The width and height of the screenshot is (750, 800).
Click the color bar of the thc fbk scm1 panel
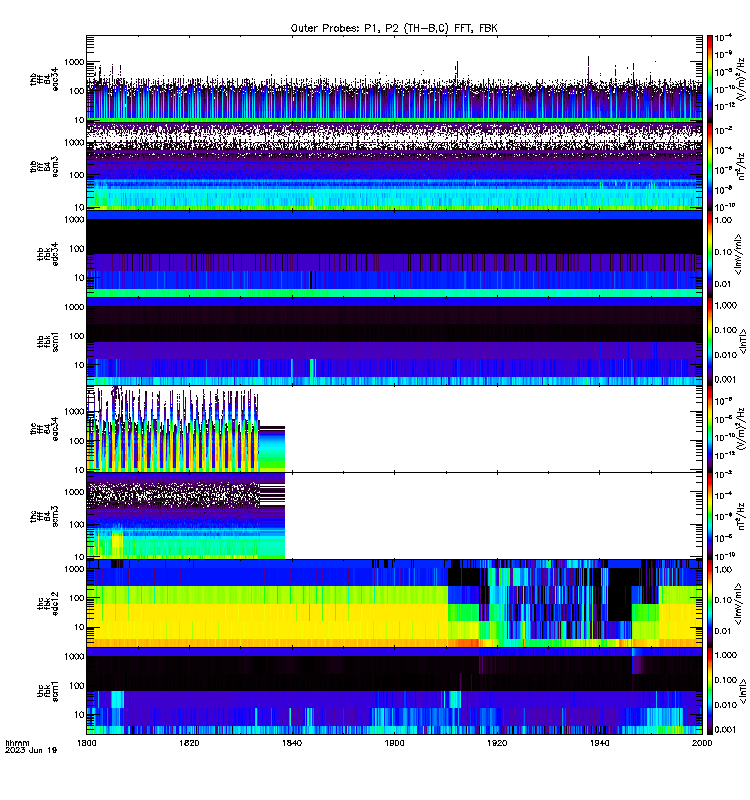(x=709, y=691)
